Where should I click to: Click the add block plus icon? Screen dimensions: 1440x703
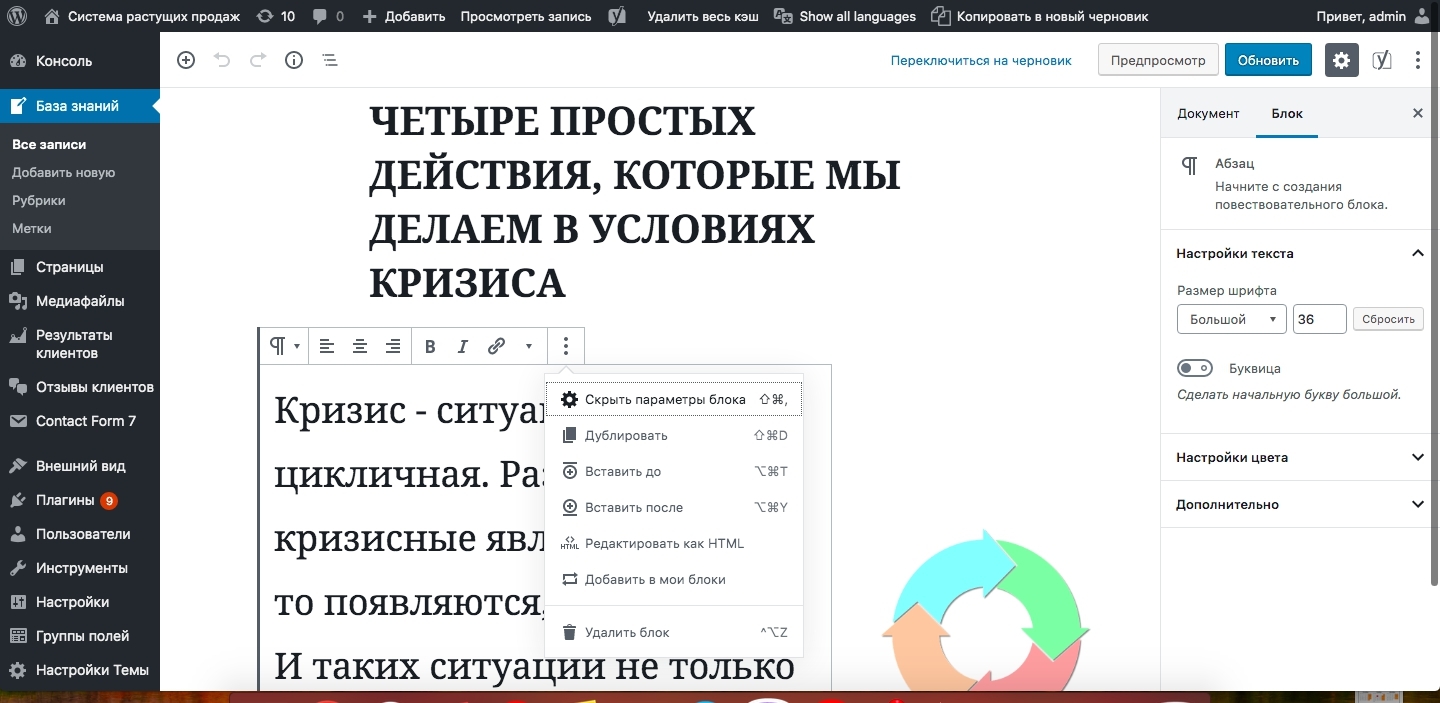coord(186,60)
